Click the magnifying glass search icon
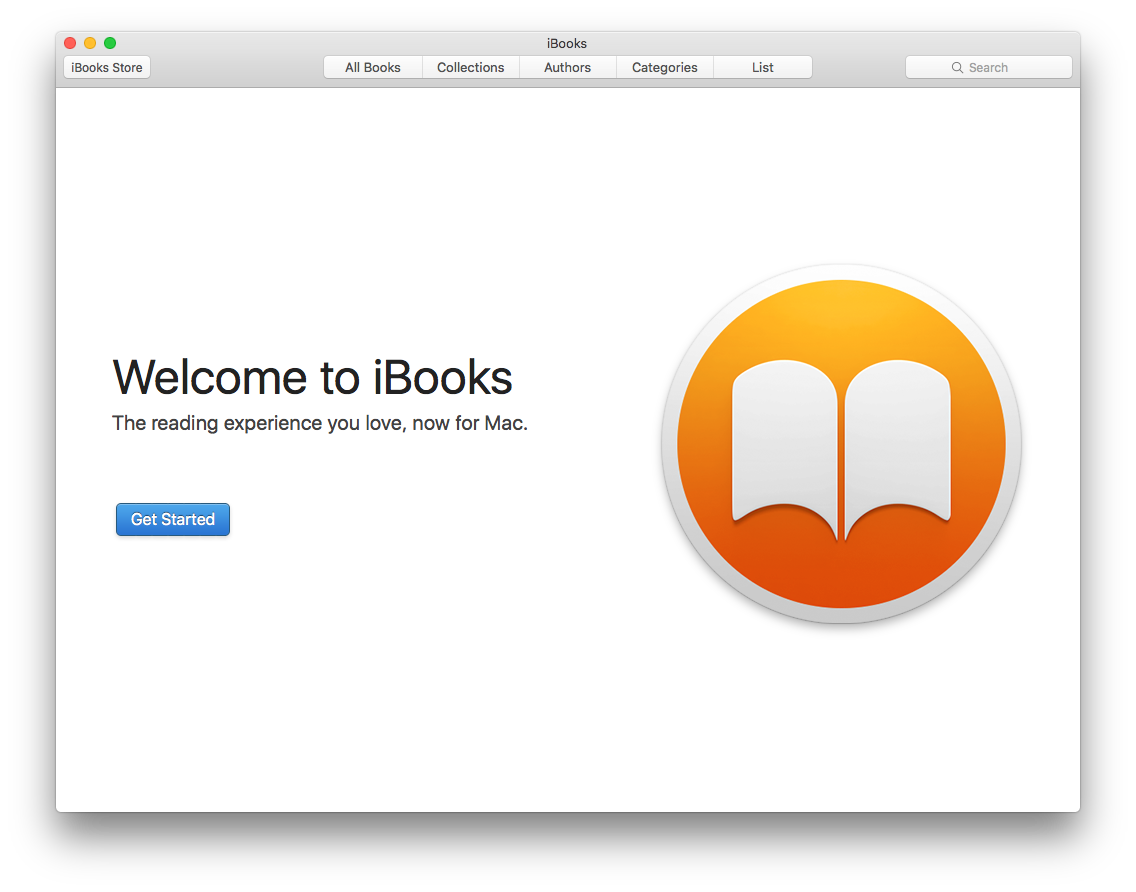The height and width of the screenshot is (892, 1136). pyautogui.click(x=957, y=67)
